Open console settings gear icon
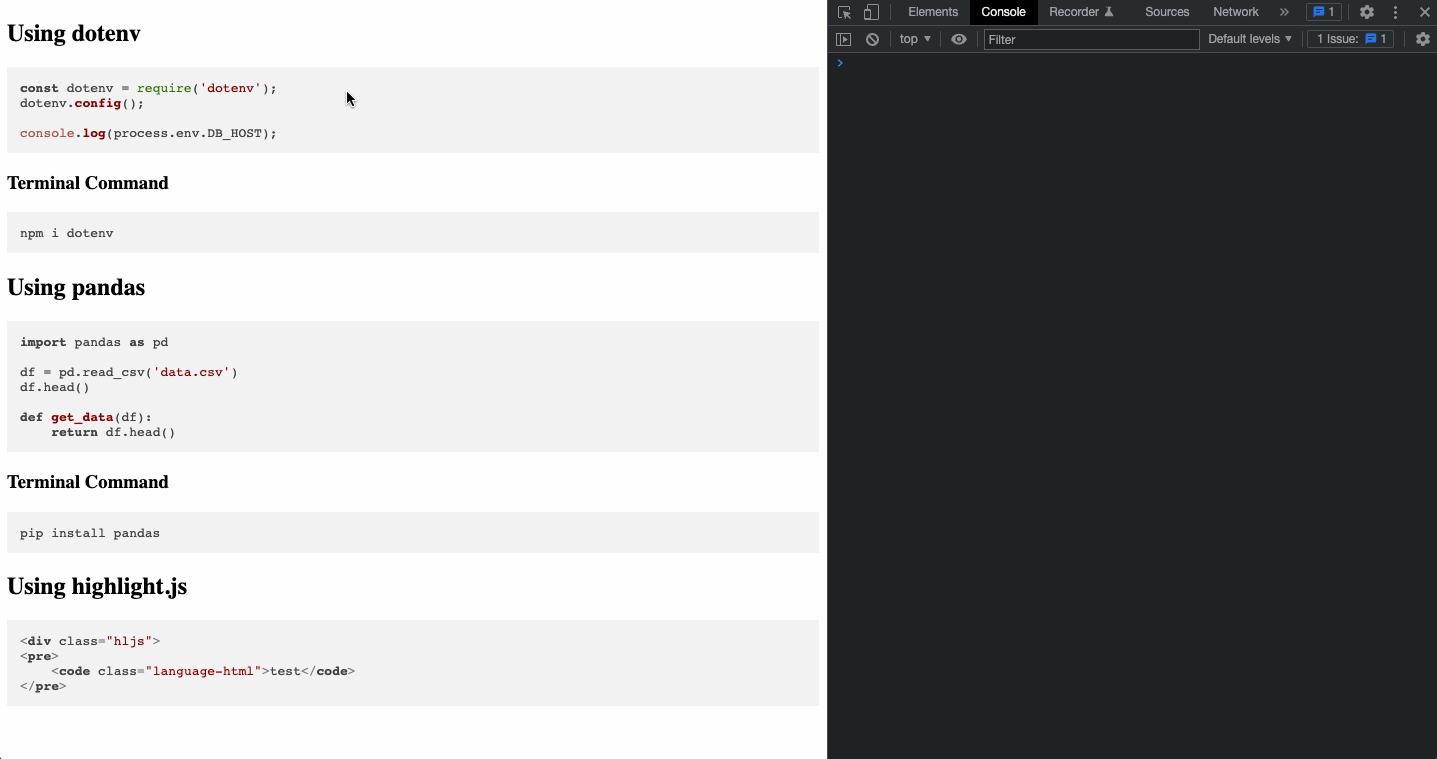The image size is (1437, 759). coord(1423,39)
